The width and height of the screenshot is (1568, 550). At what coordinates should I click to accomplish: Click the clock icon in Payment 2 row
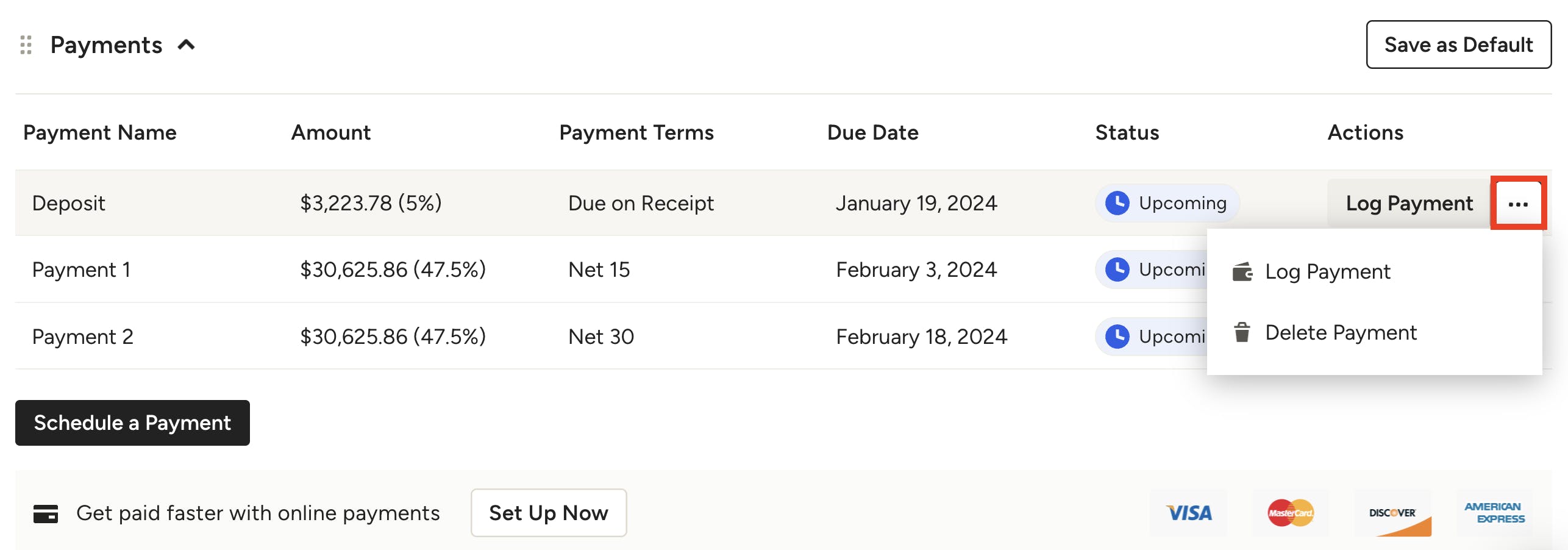pos(1117,336)
